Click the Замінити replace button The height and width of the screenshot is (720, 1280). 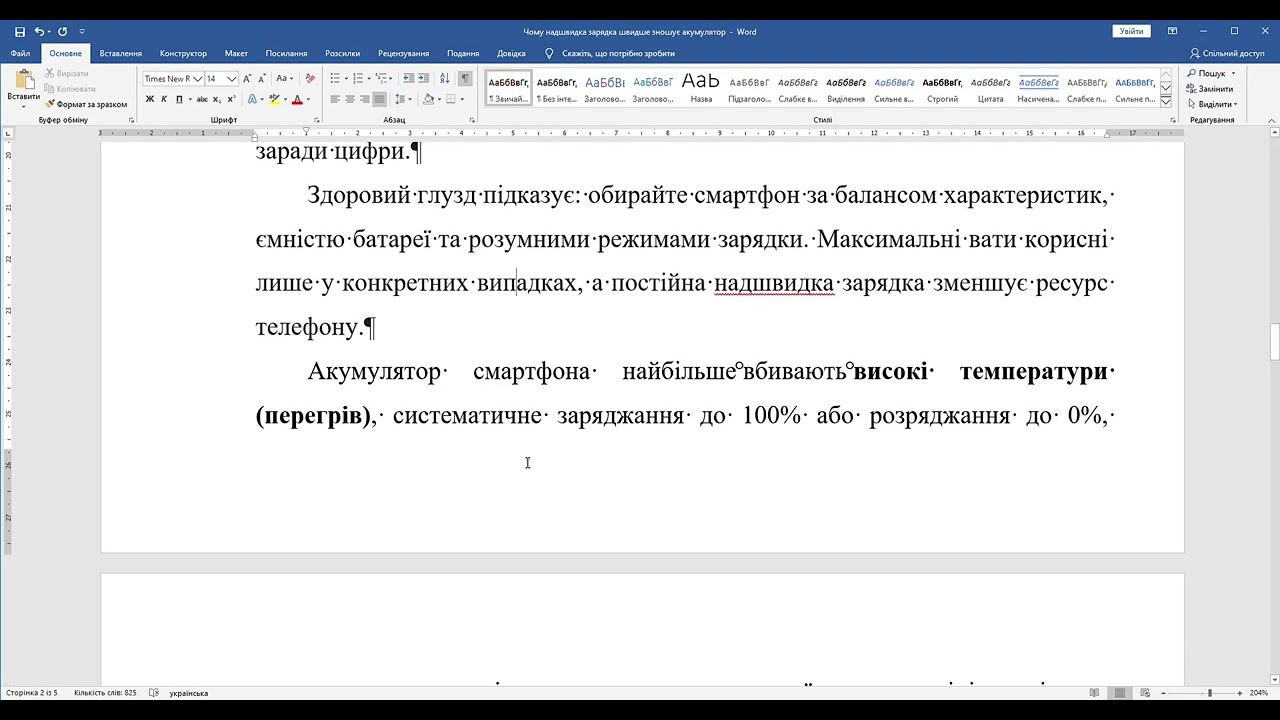click(x=1209, y=89)
